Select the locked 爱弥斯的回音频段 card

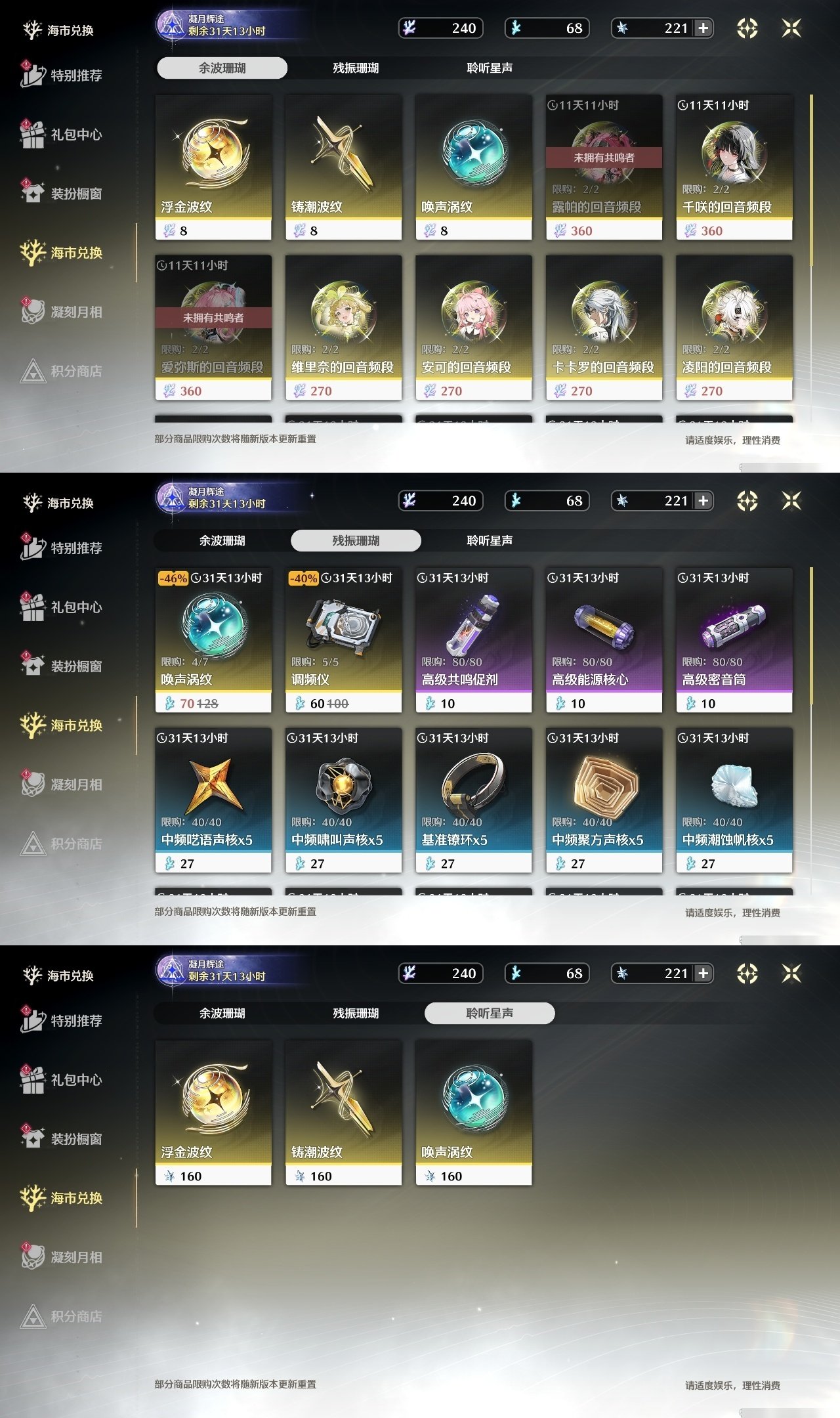pyautogui.click(x=213, y=328)
